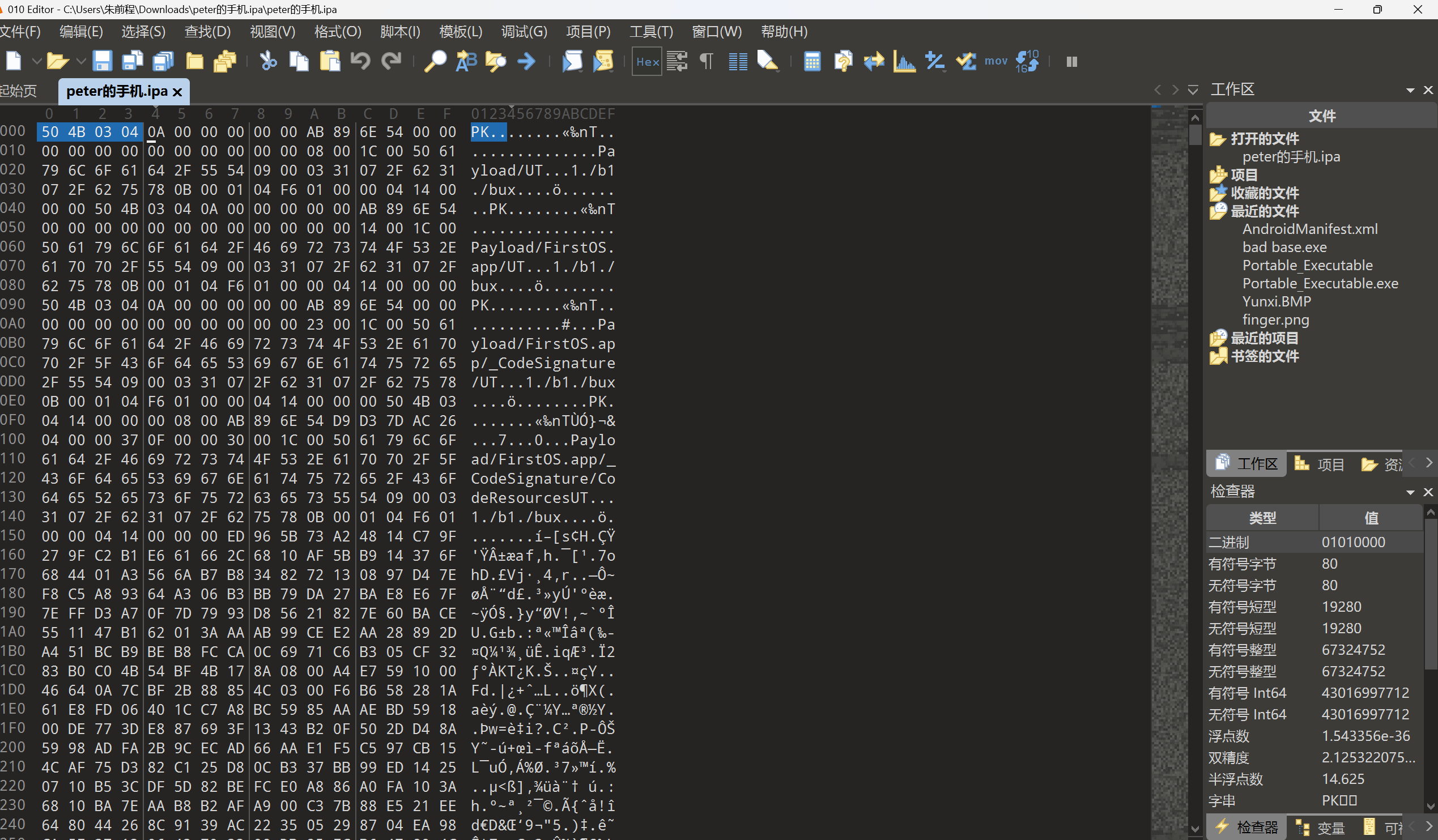This screenshot has height=840, width=1438.
Task: Click the Save file floppy icon
Action: coord(102,61)
